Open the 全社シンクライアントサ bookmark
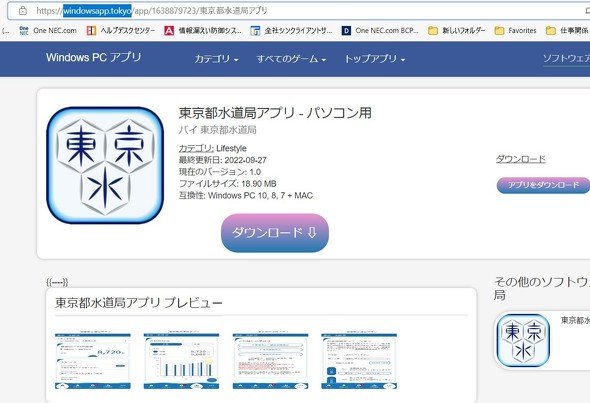590x403 pixels. tap(292, 30)
